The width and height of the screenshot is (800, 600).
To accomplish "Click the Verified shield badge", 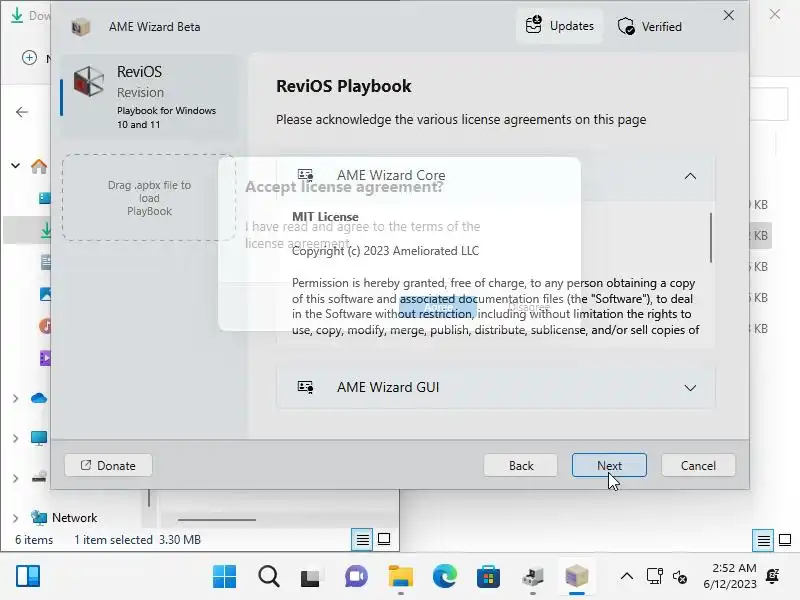I will pos(649,26).
